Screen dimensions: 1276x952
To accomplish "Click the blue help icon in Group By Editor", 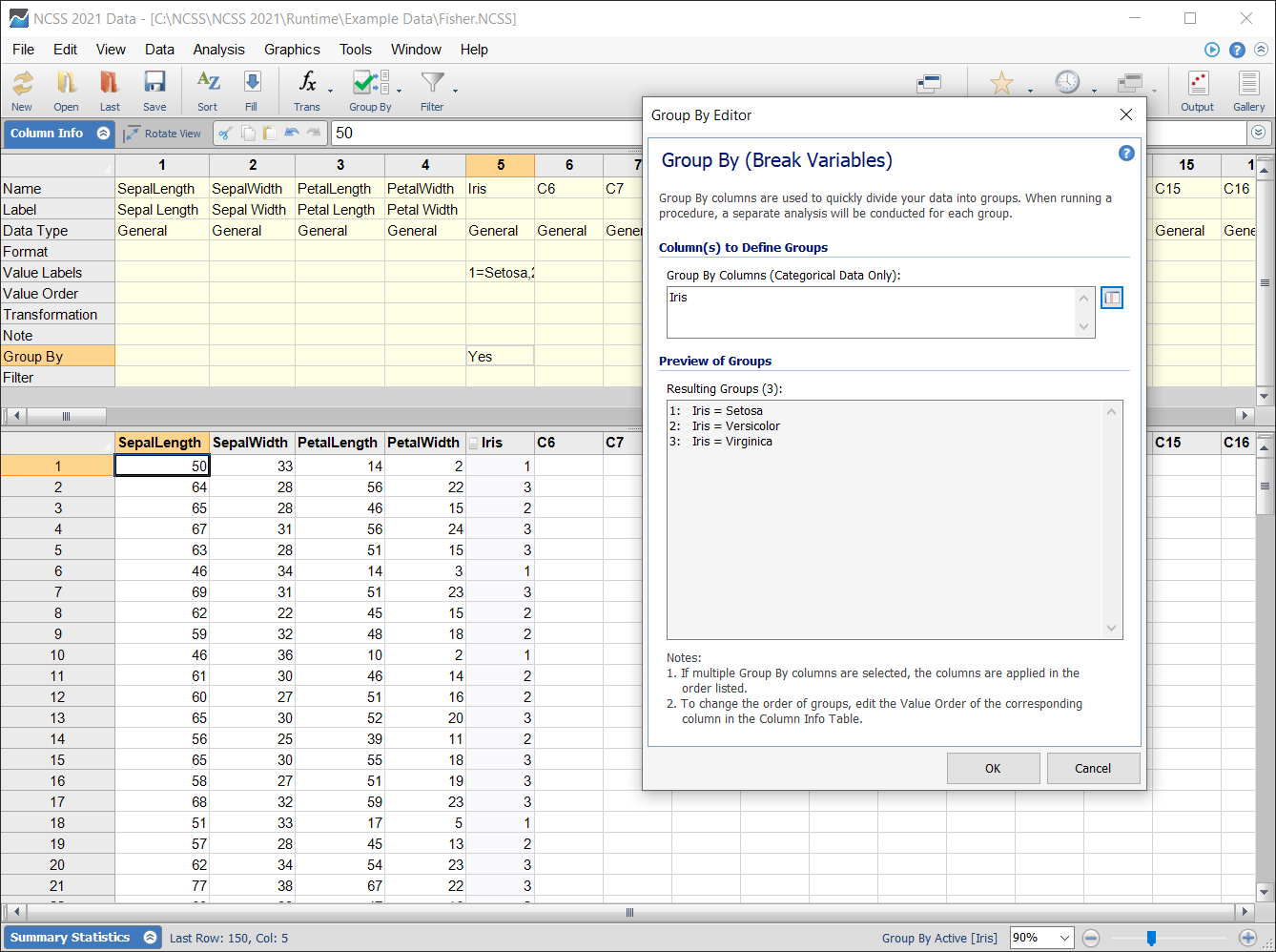I will point(1125,153).
